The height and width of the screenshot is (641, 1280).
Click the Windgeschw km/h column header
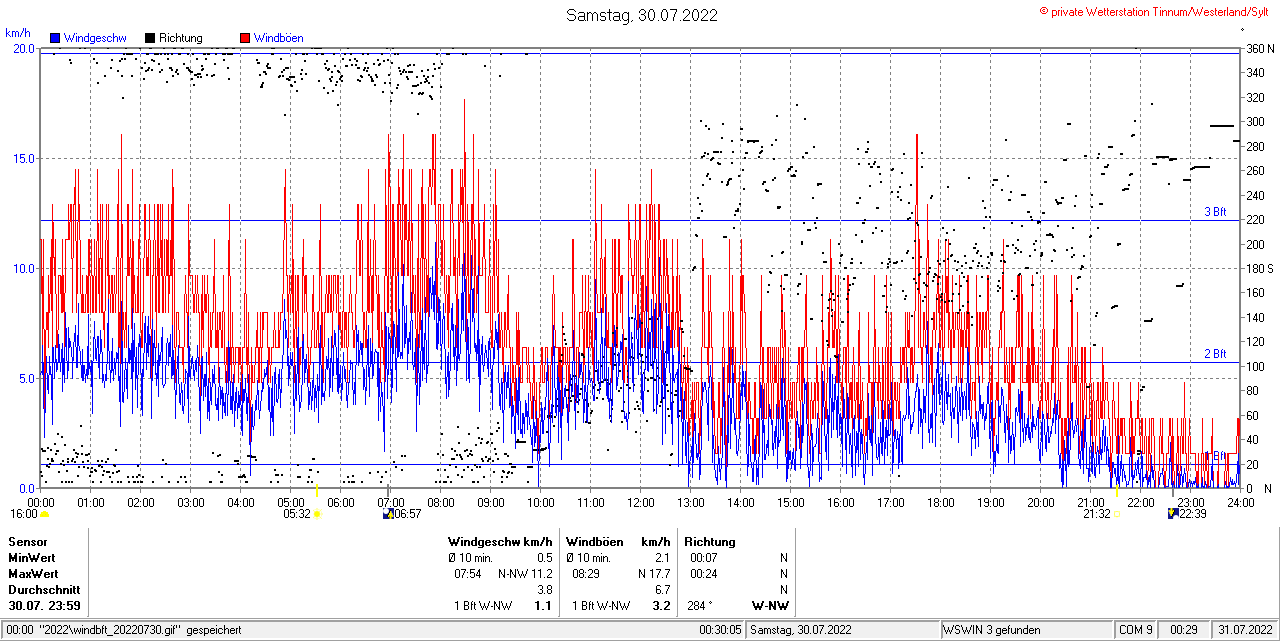click(500, 541)
